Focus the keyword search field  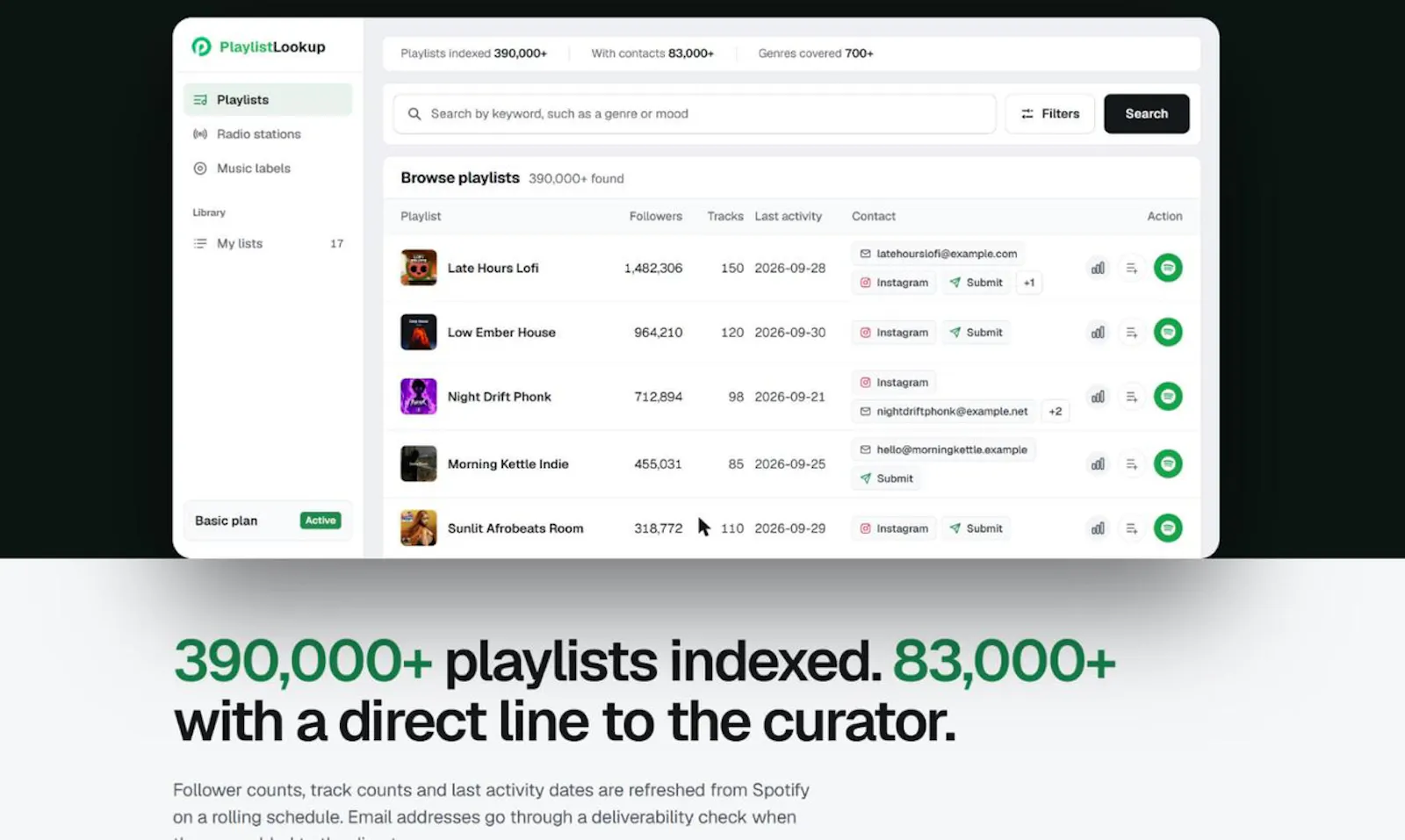[695, 113]
